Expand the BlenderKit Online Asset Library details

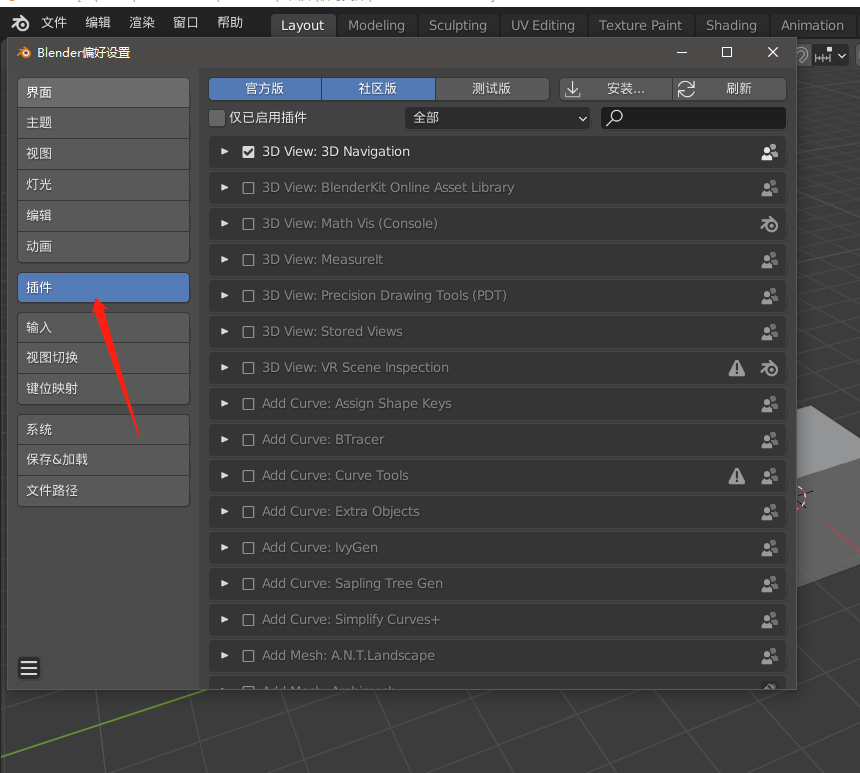224,188
